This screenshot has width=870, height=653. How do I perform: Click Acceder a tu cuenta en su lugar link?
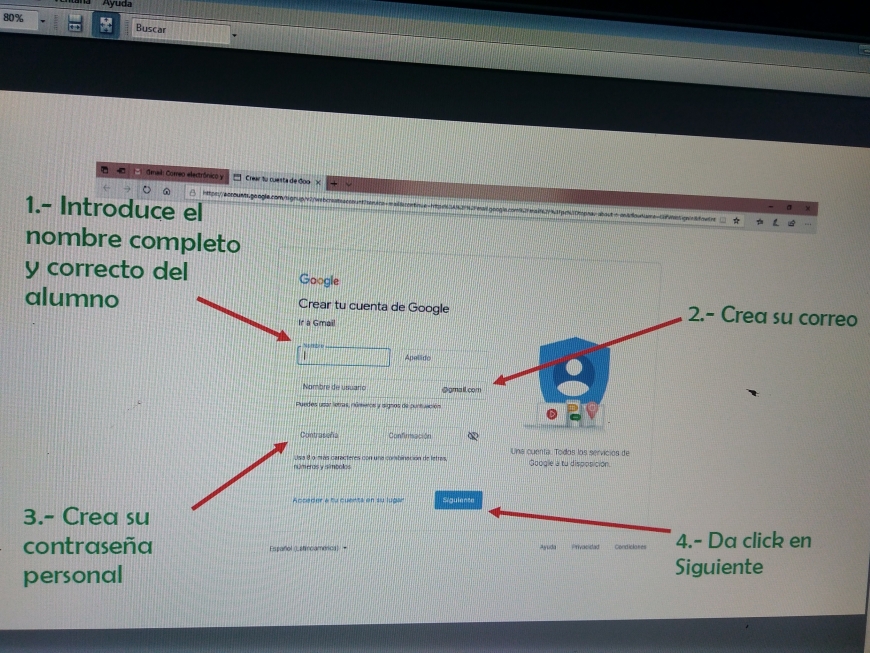(348, 500)
